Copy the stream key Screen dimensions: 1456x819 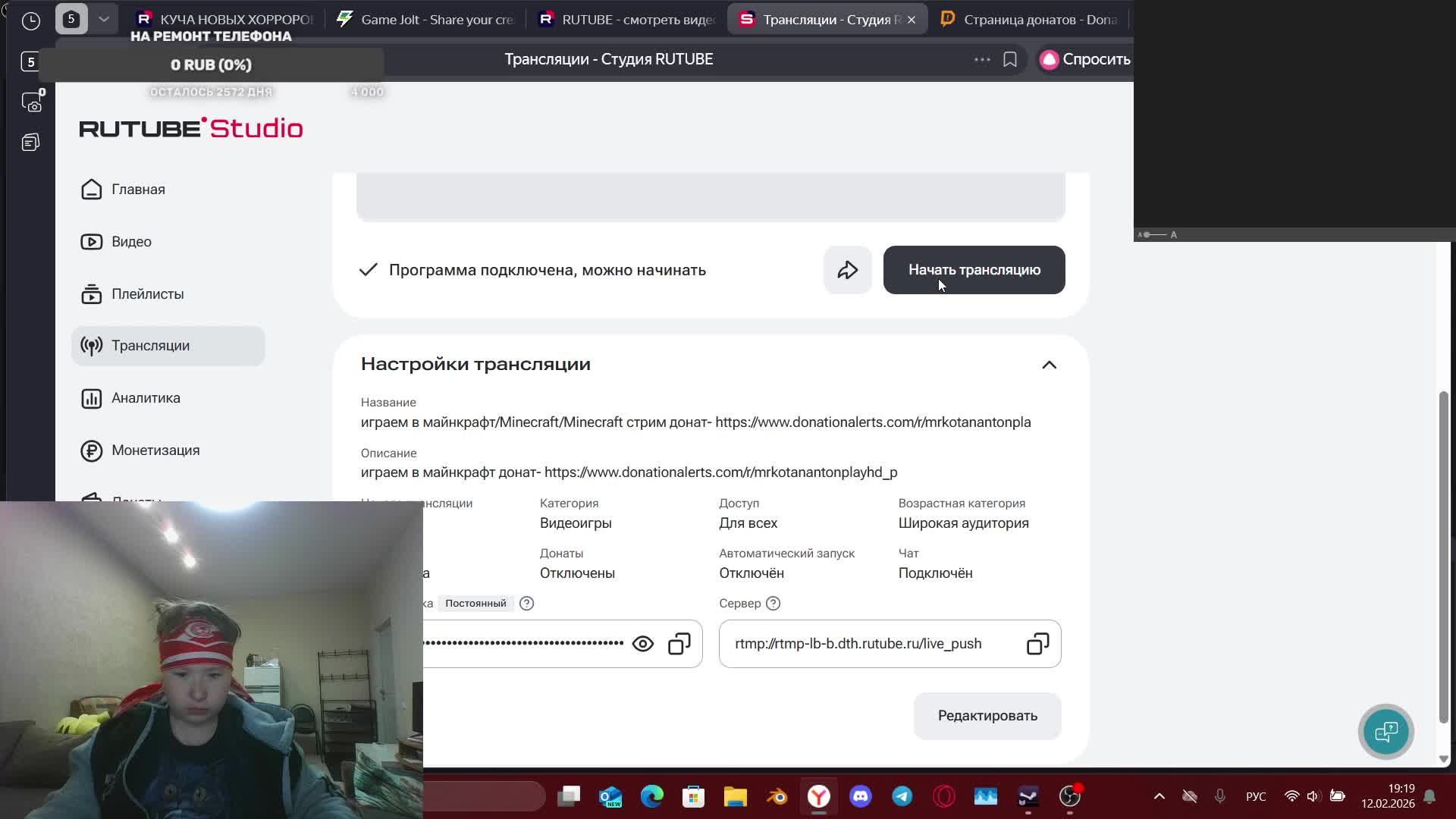(x=679, y=644)
